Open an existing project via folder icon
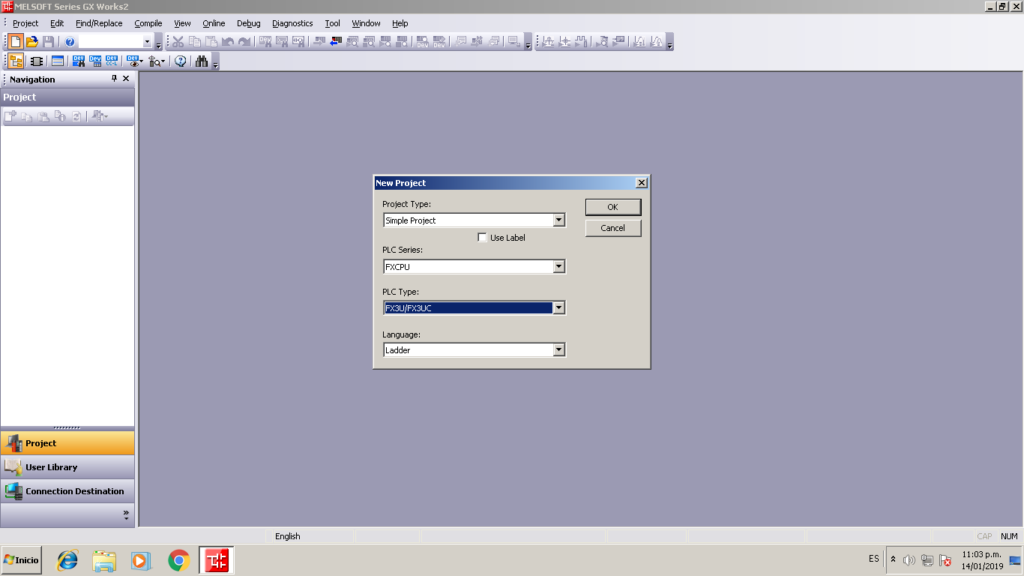The image size is (1024, 576). 32,42
